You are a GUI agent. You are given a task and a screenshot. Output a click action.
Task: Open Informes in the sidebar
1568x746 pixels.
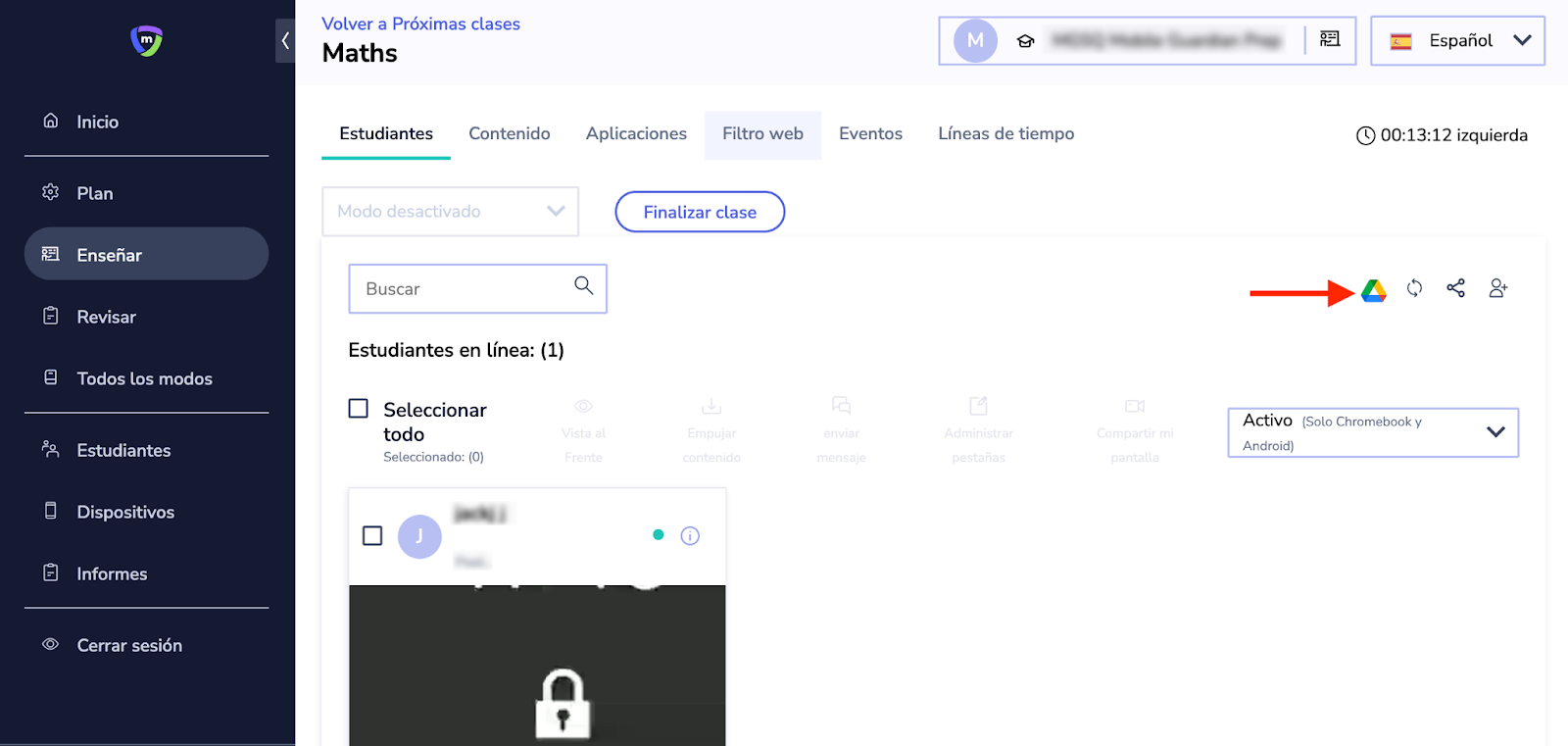point(112,574)
